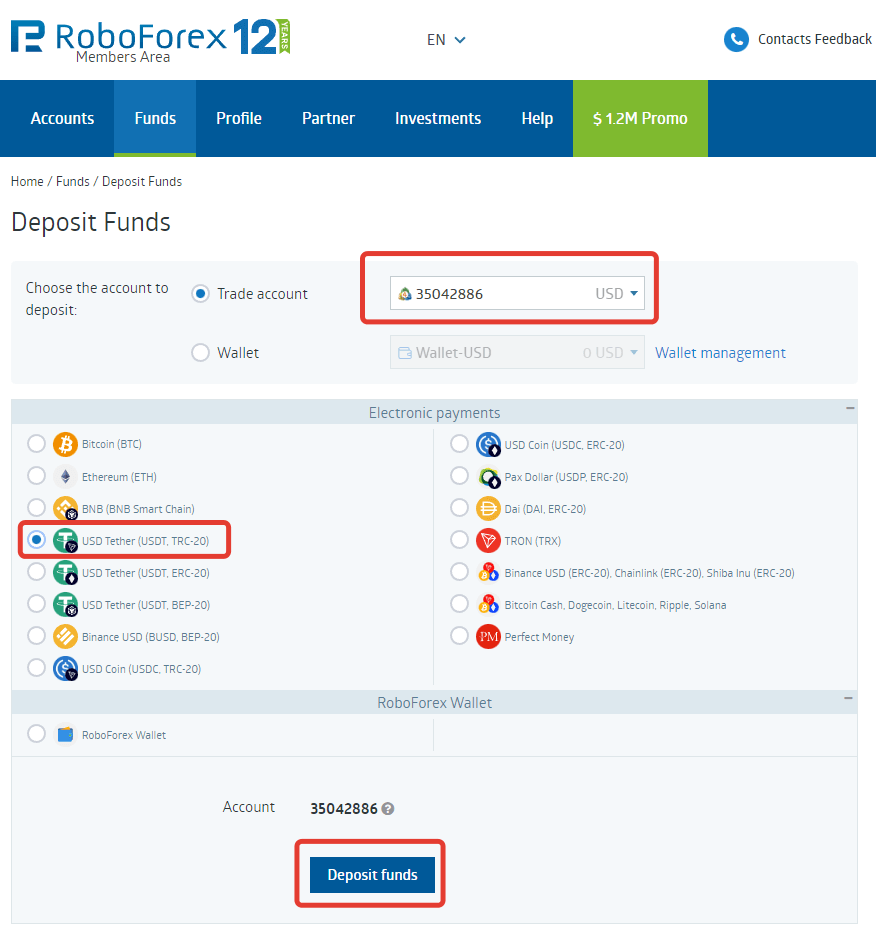Select Perfect Money radio button
Viewport: 876px width, 931px height.
(x=459, y=635)
